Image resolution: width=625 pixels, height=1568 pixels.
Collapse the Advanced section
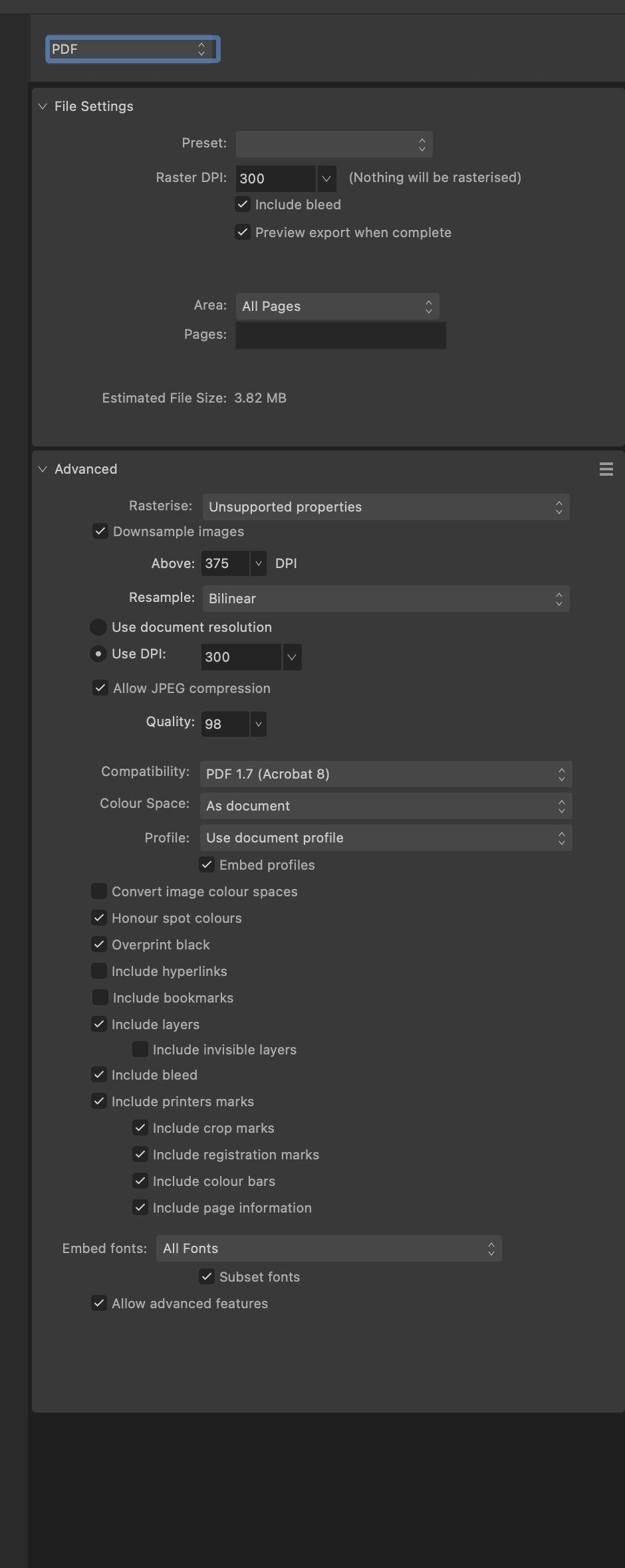click(43, 469)
